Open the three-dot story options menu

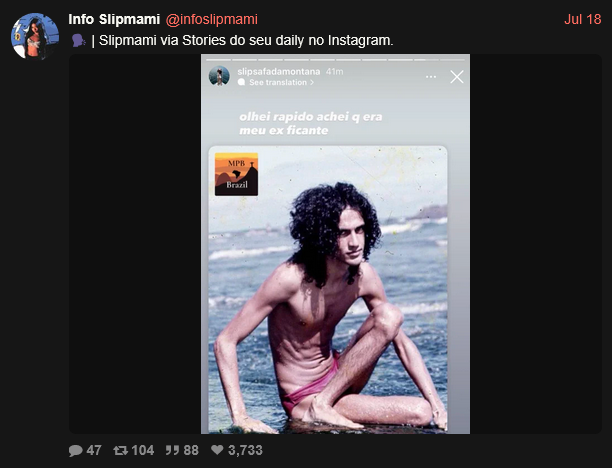pos(431,77)
